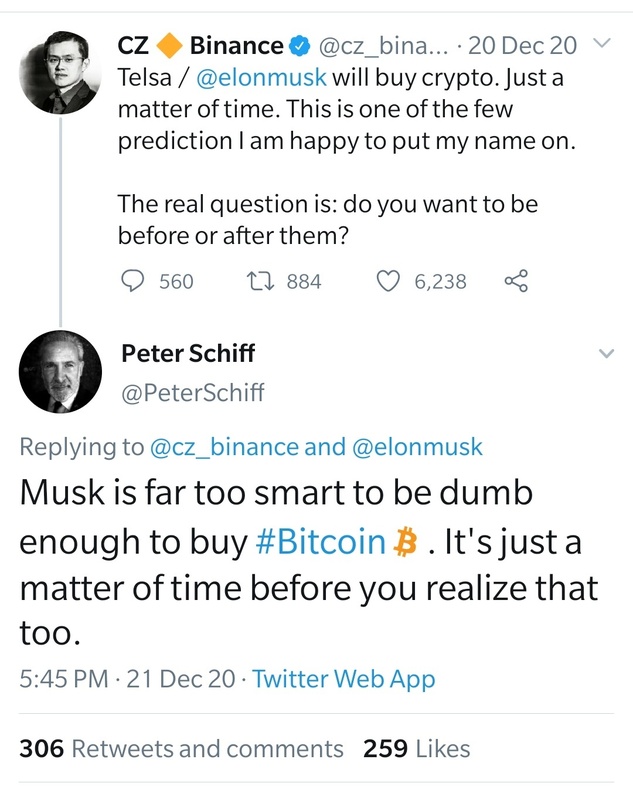Expand the options chevron on CZ's tweet
The image size is (633, 800).
[x=601, y=44]
